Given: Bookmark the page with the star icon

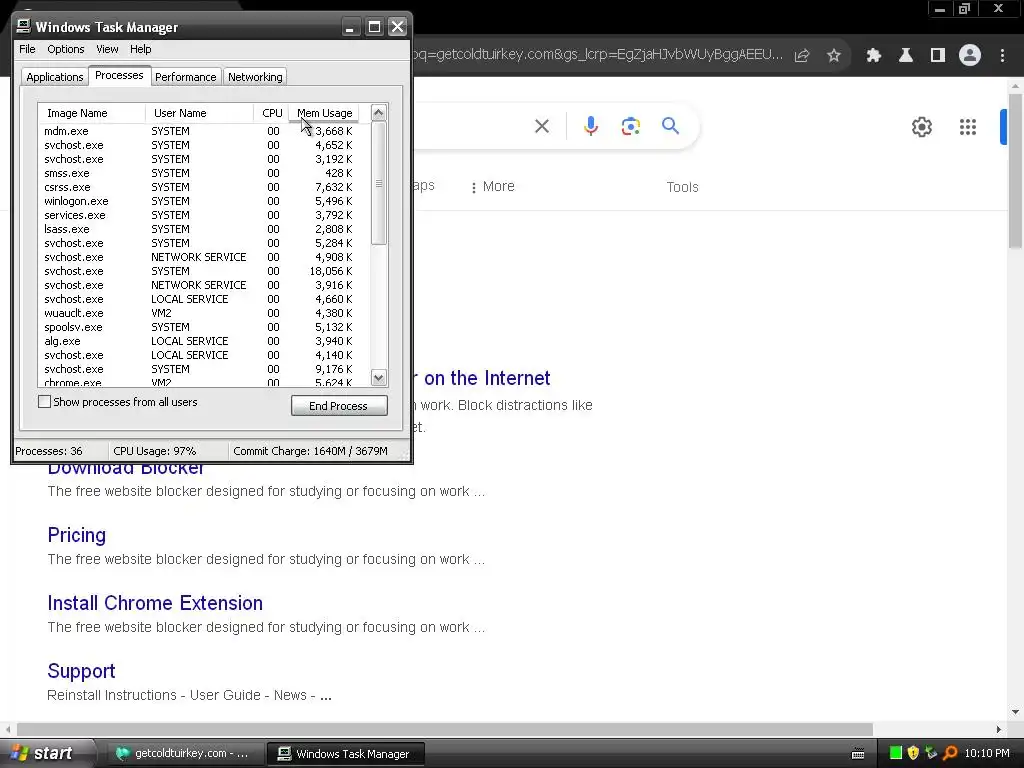Looking at the screenshot, I should [x=833, y=56].
